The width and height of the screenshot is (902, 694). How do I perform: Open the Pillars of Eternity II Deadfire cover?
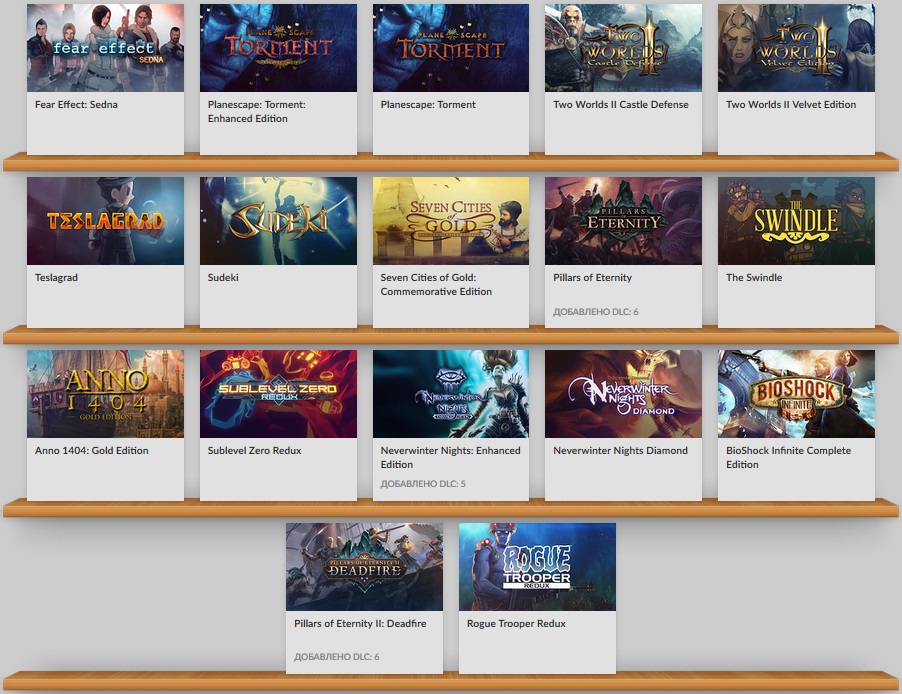[x=365, y=567]
